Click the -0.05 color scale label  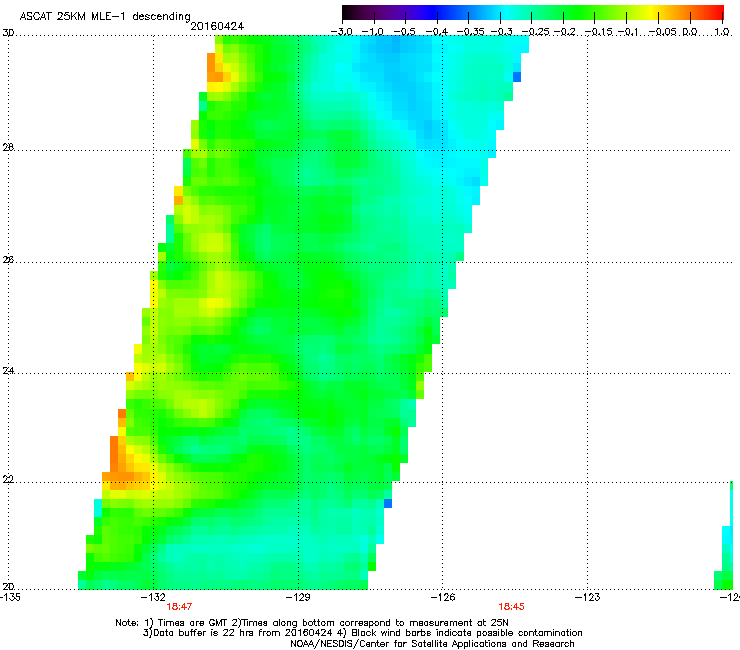click(663, 32)
